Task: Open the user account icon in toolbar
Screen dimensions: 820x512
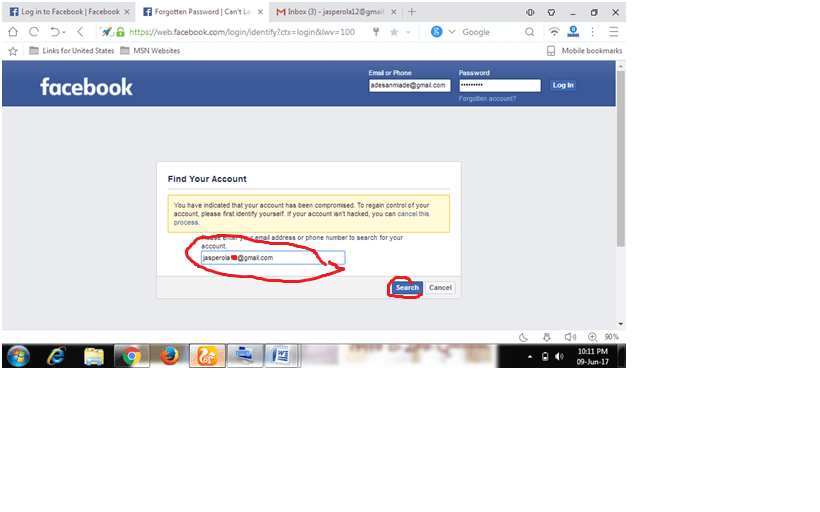Action: [x=573, y=32]
